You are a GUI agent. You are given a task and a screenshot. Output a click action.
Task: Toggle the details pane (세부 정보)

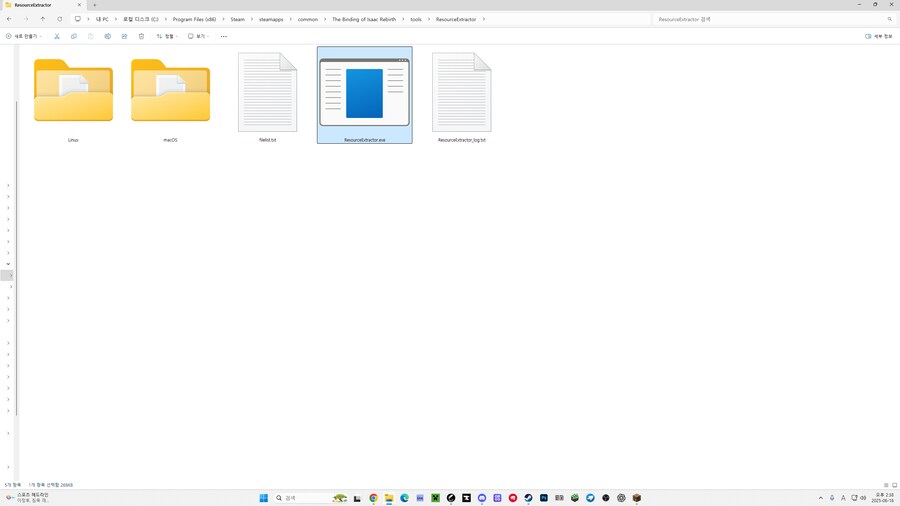[879, 36]
